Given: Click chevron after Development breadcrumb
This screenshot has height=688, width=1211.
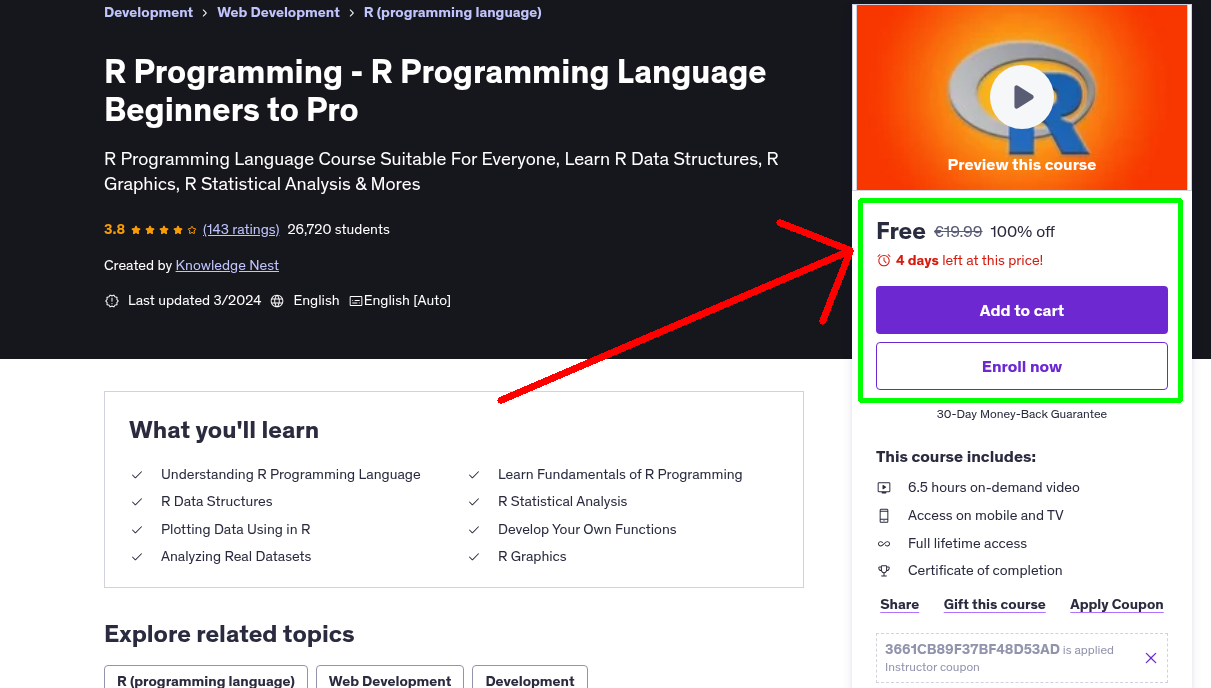Looking at the screenshot, I should pyautogui.click(x=205, y=13).
